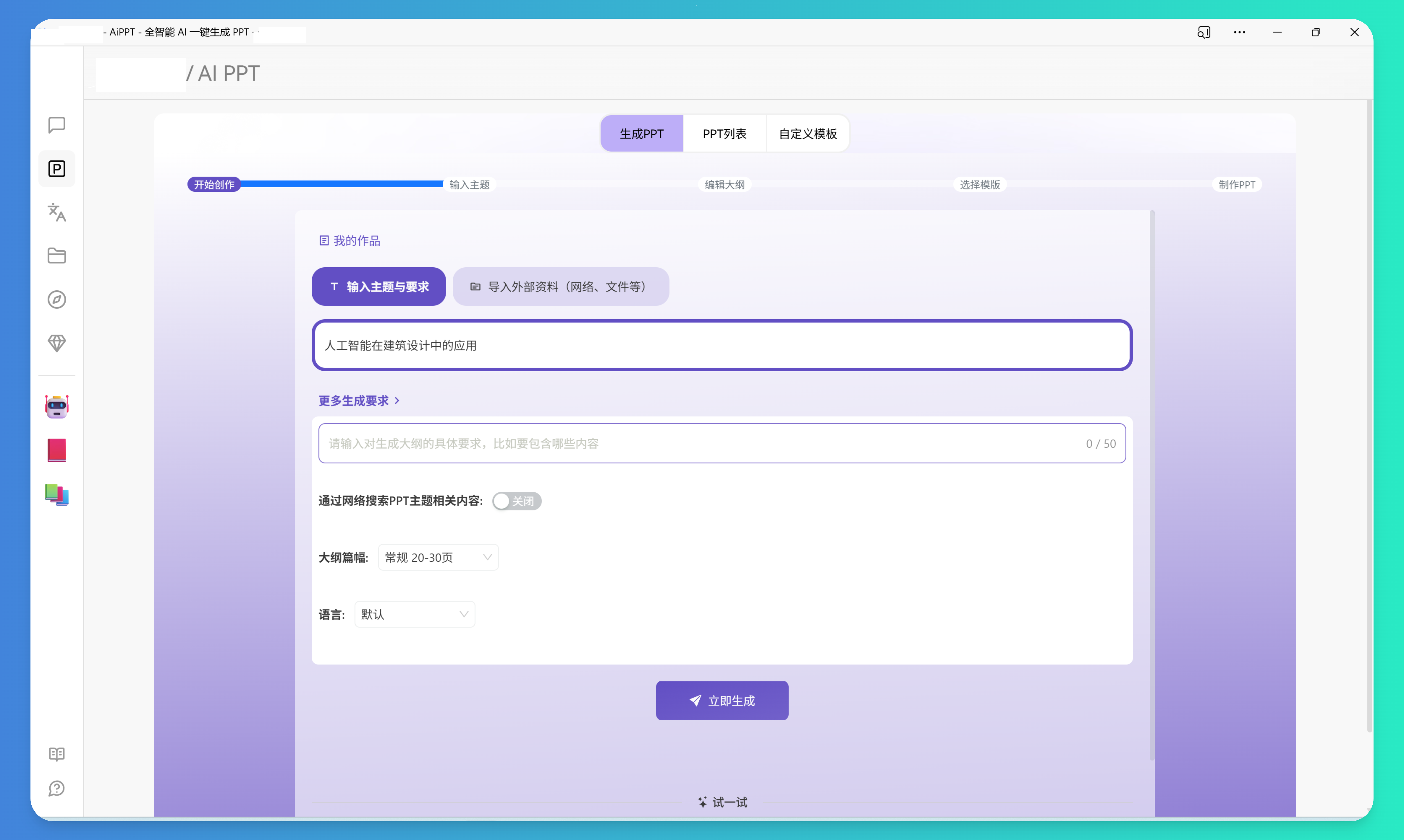Minimize the AiPPT window

(1277, 32)
